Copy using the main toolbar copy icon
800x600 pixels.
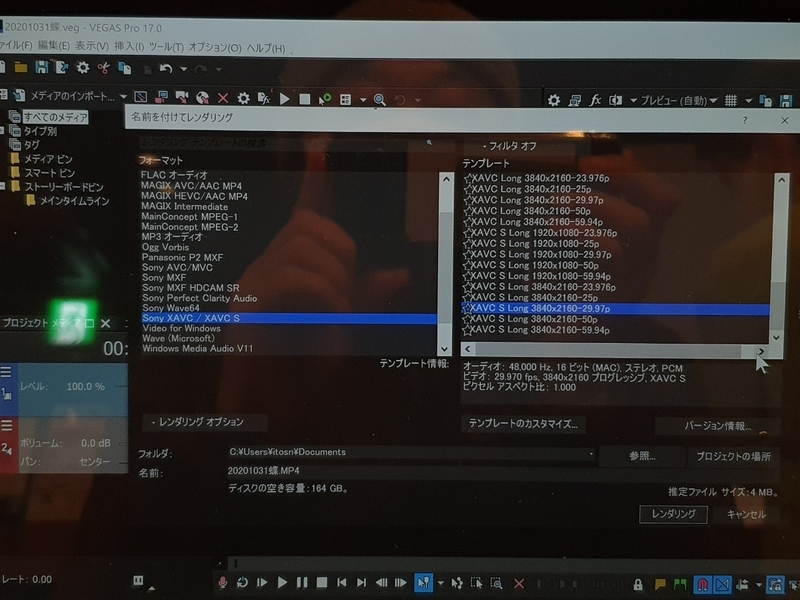tap(124, 68)
